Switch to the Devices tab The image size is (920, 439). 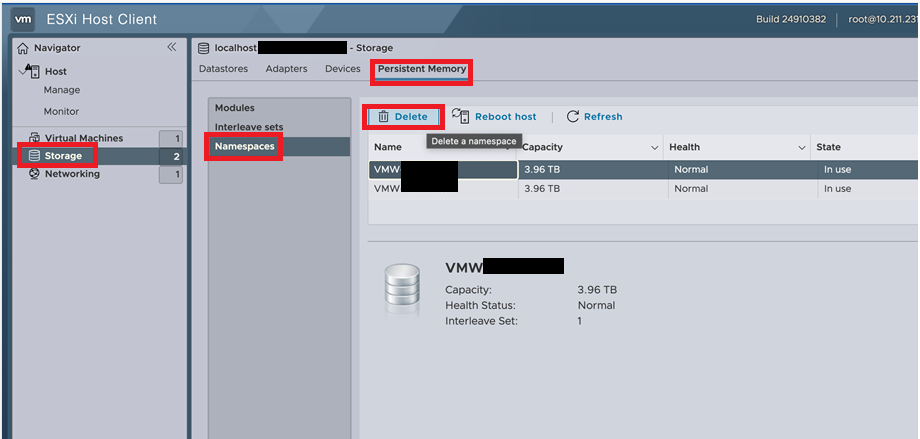[343, 69]
